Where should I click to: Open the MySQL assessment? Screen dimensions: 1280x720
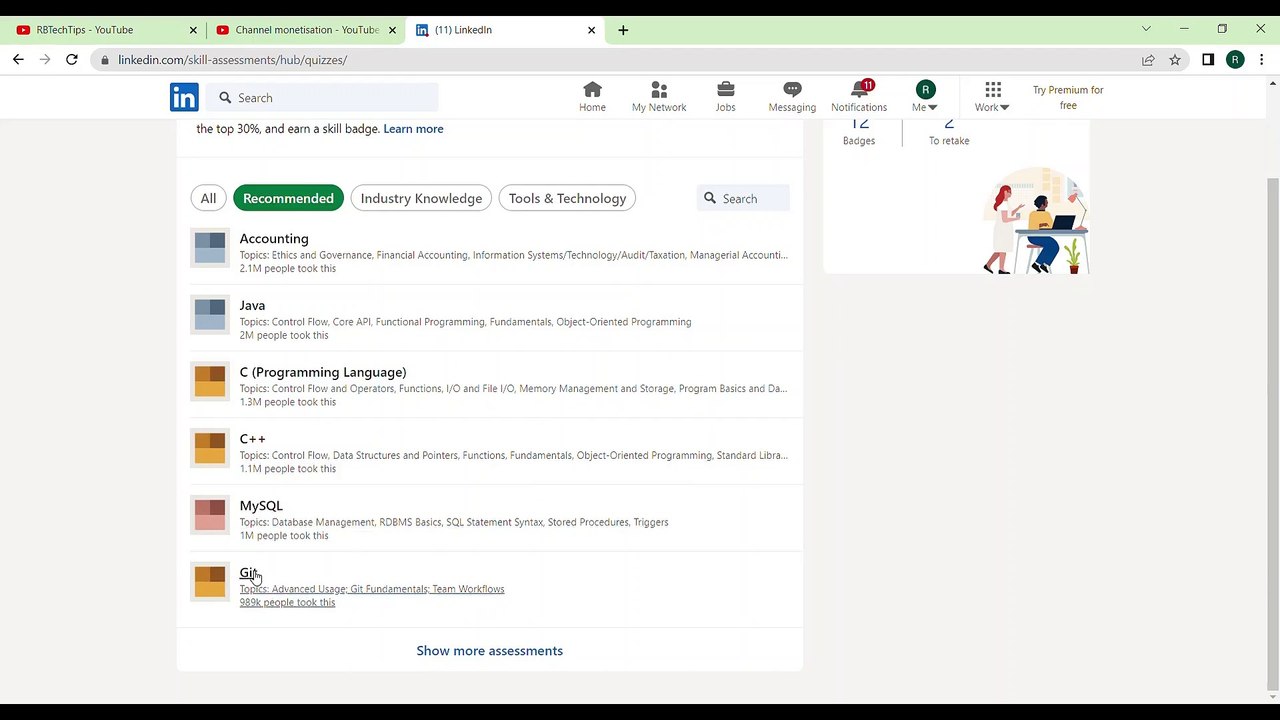coord(261,505)
